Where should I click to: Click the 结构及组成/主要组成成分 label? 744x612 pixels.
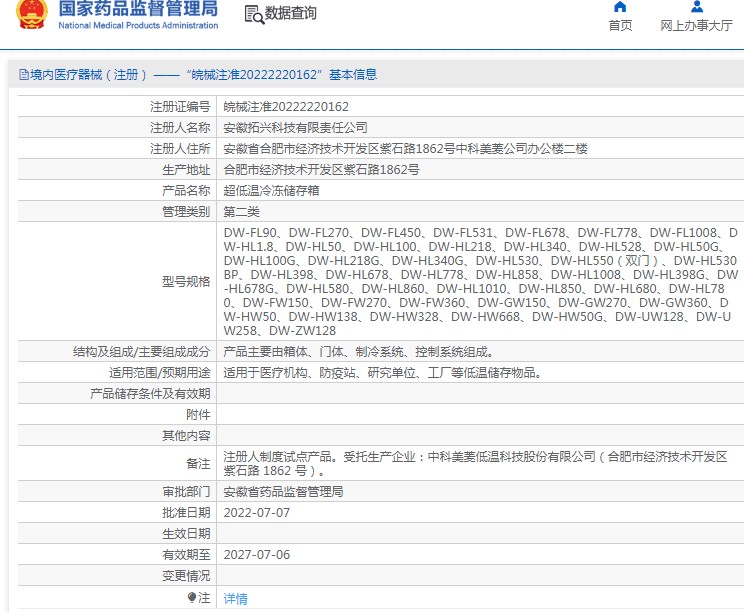pos(141,352)
